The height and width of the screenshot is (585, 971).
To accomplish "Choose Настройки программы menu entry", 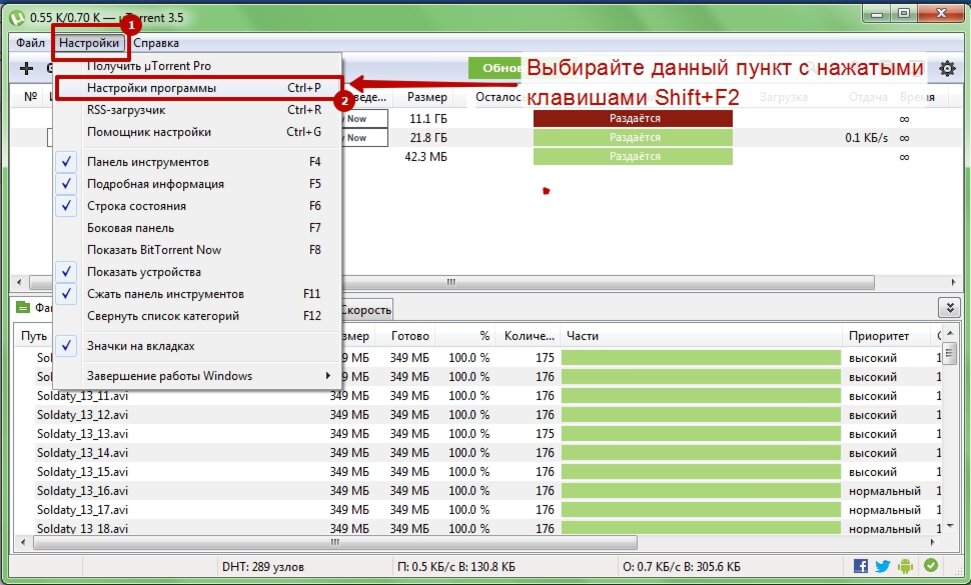I will [x=197, y=88].
